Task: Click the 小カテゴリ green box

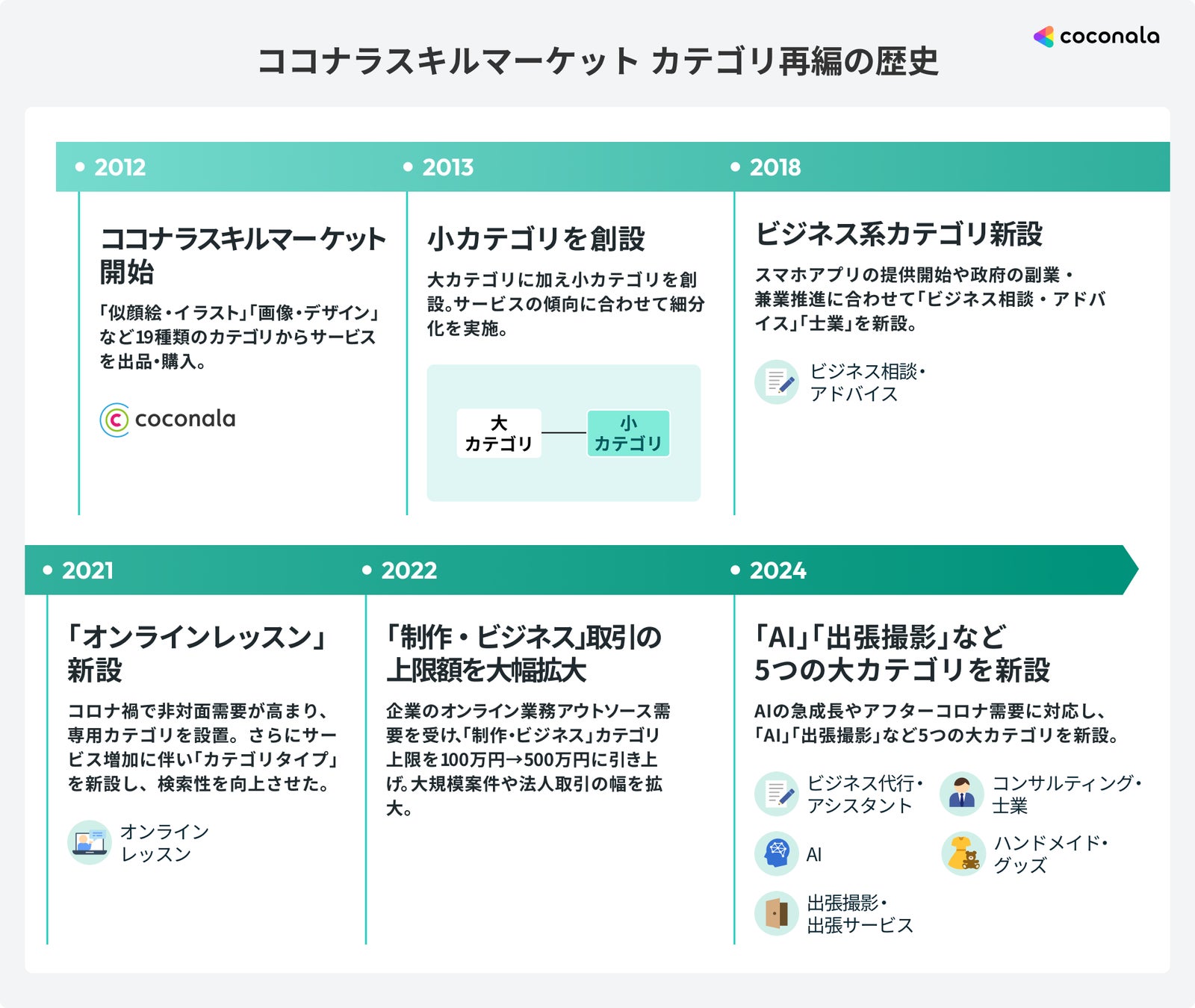Action: (x=628, y=433)
